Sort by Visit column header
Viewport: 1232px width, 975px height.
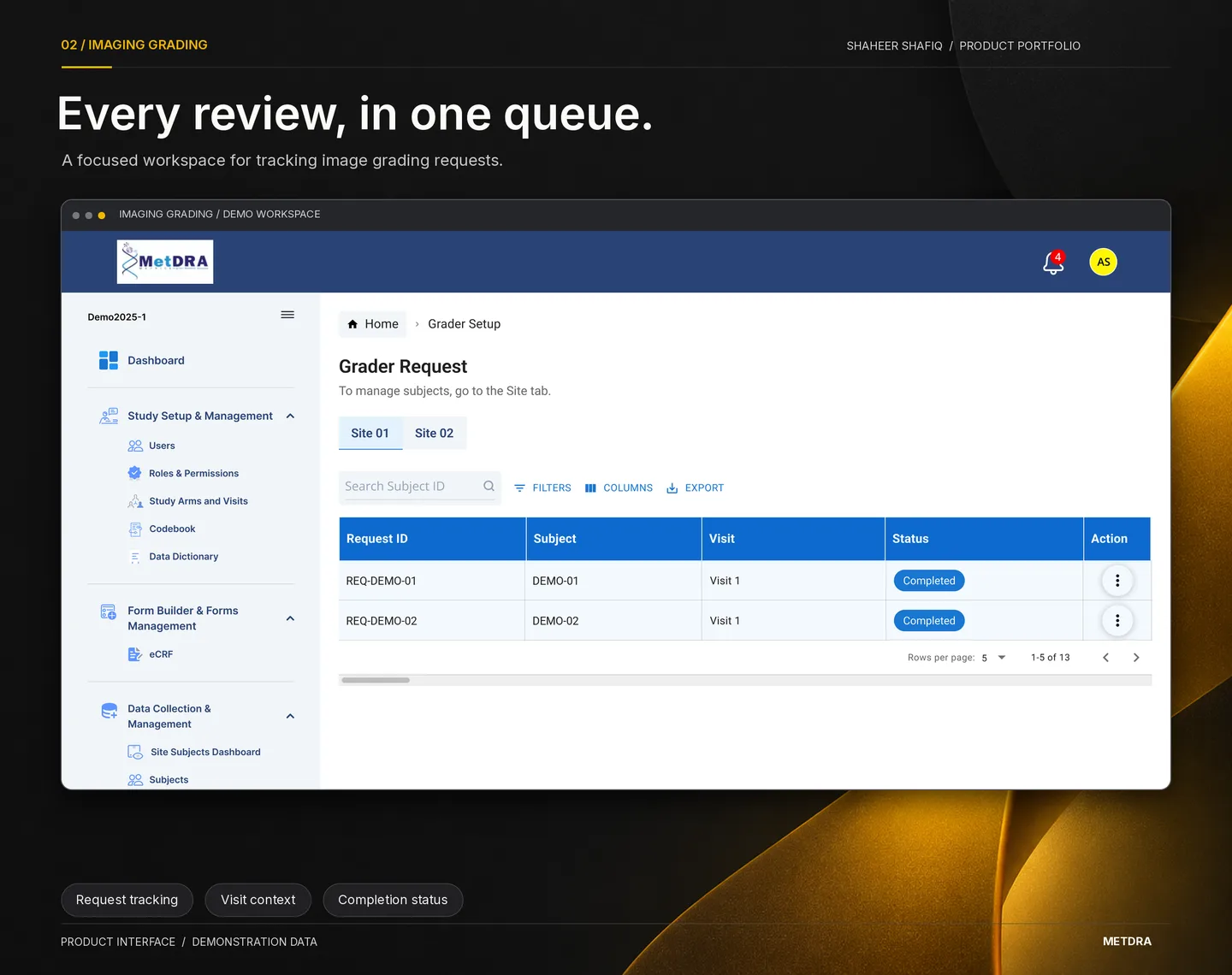(793, 539)
